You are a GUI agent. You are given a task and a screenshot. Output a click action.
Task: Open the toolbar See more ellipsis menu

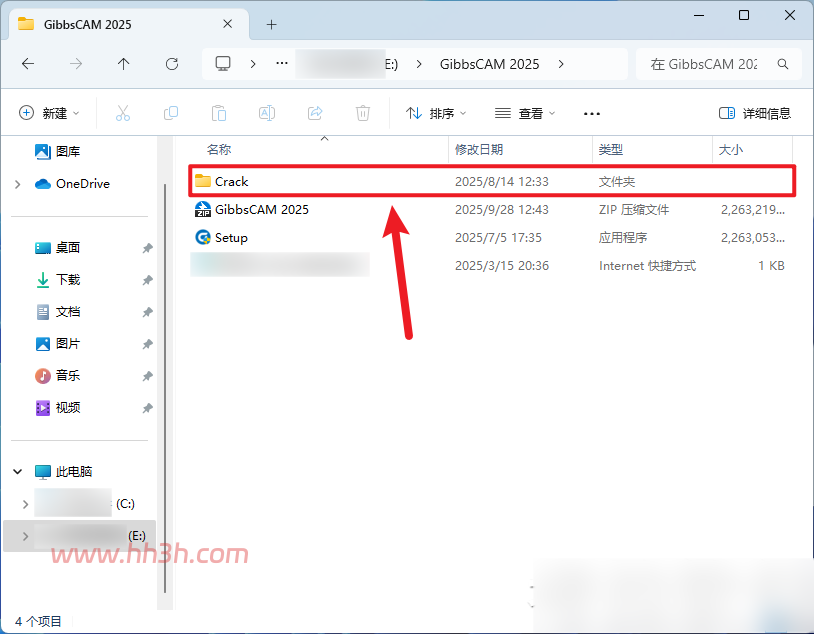coord(592,113)
